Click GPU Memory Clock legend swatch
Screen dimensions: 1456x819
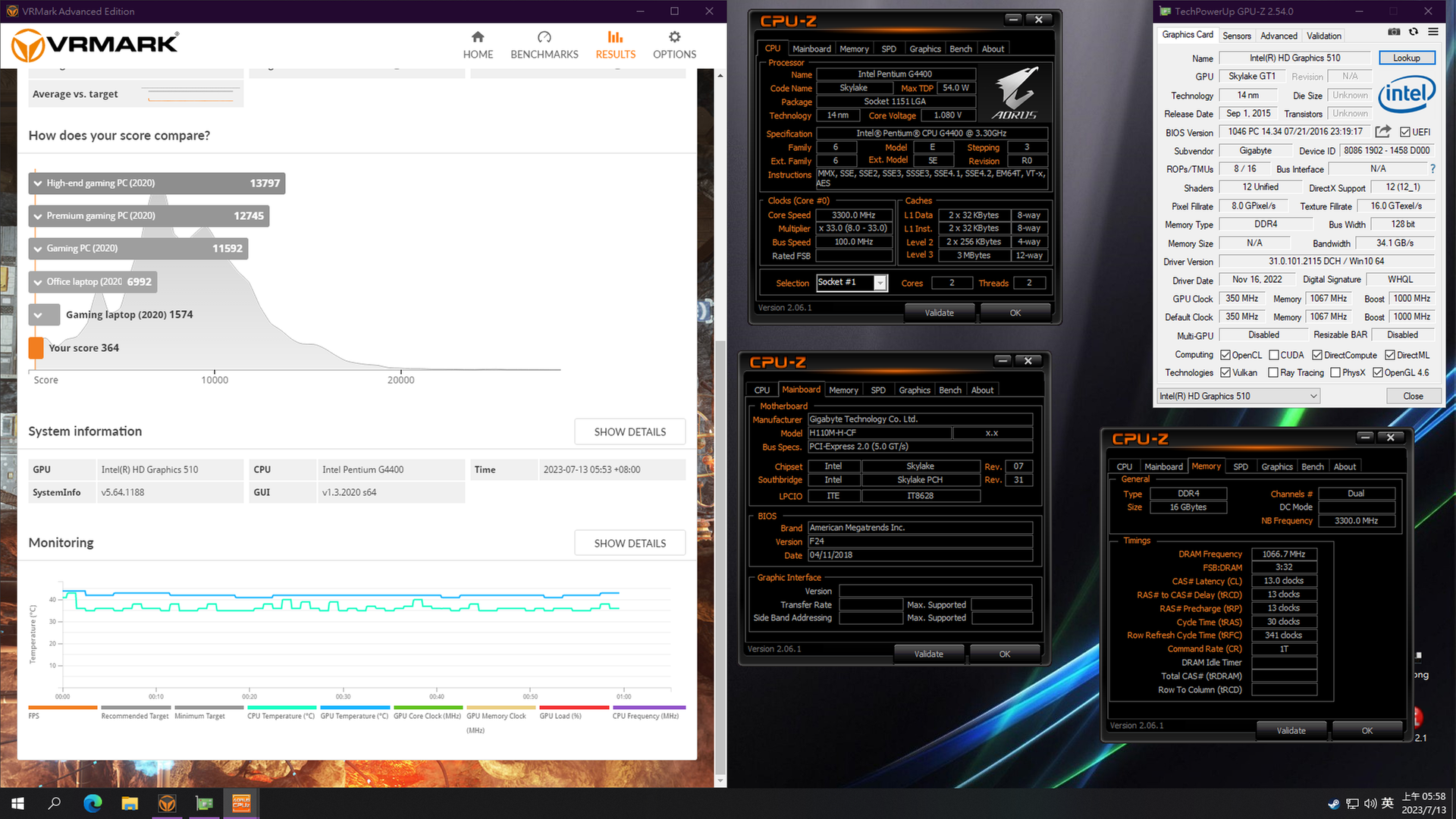[500, 708]
